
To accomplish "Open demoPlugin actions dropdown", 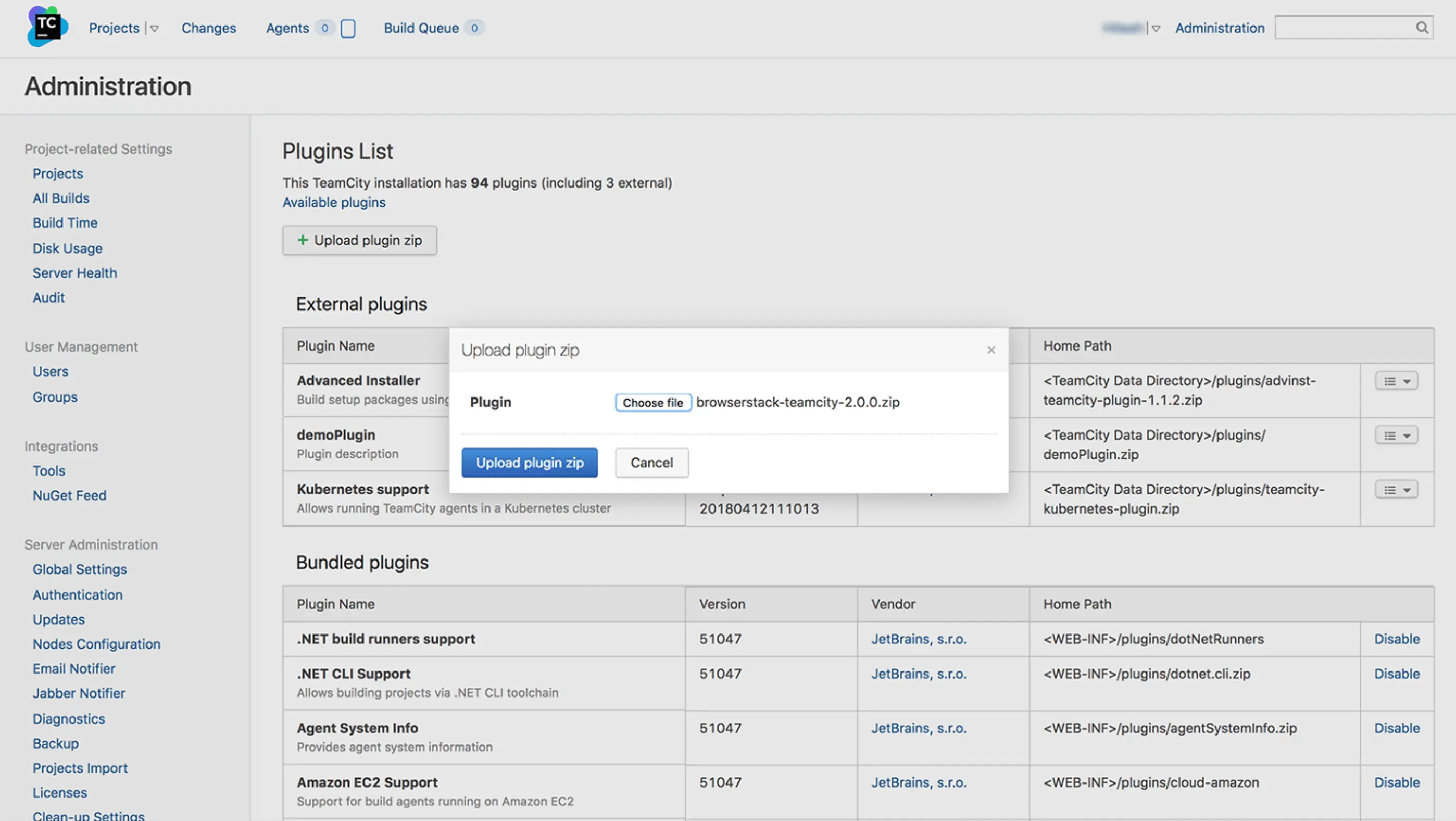I will click(x=1397, y=436).
